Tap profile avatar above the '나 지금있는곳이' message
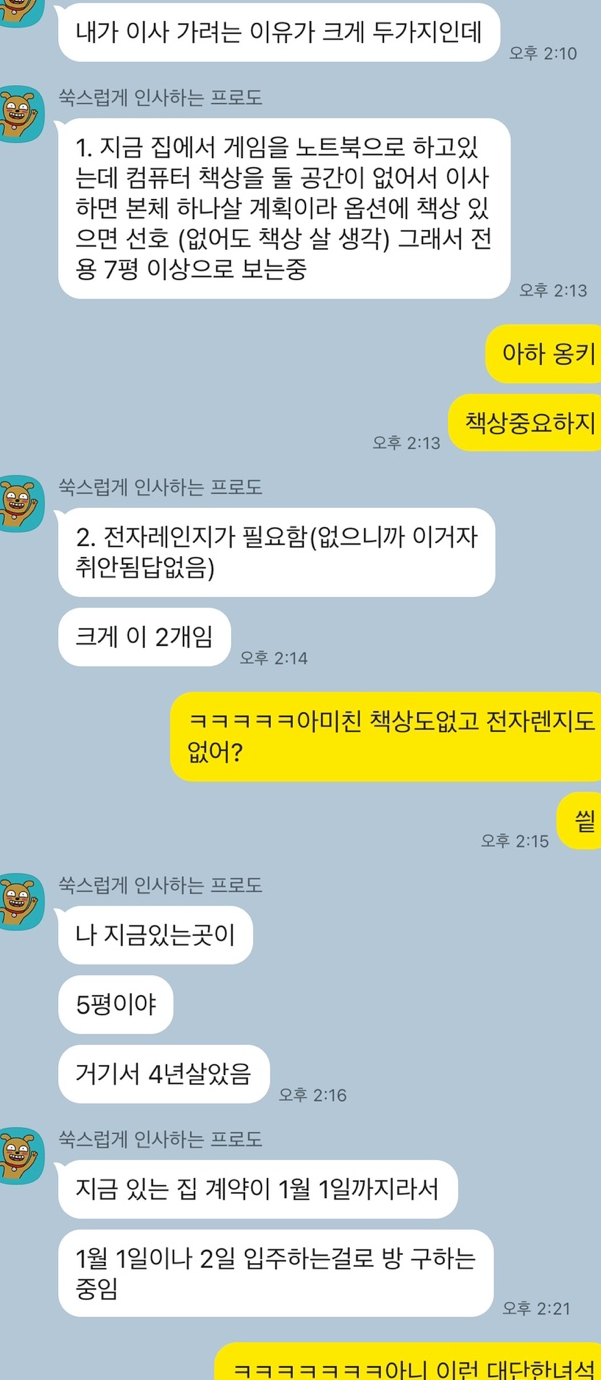The image size is (601, 1380). [x=21, y=901]
